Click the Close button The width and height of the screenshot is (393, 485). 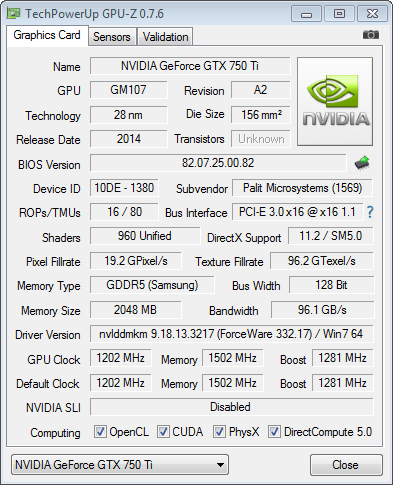click(346, 465)
